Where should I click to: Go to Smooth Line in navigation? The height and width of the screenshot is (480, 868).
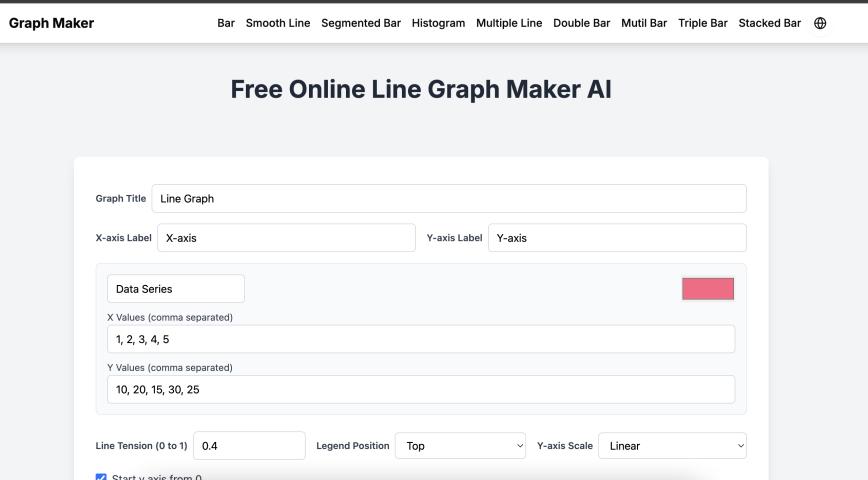278,23
